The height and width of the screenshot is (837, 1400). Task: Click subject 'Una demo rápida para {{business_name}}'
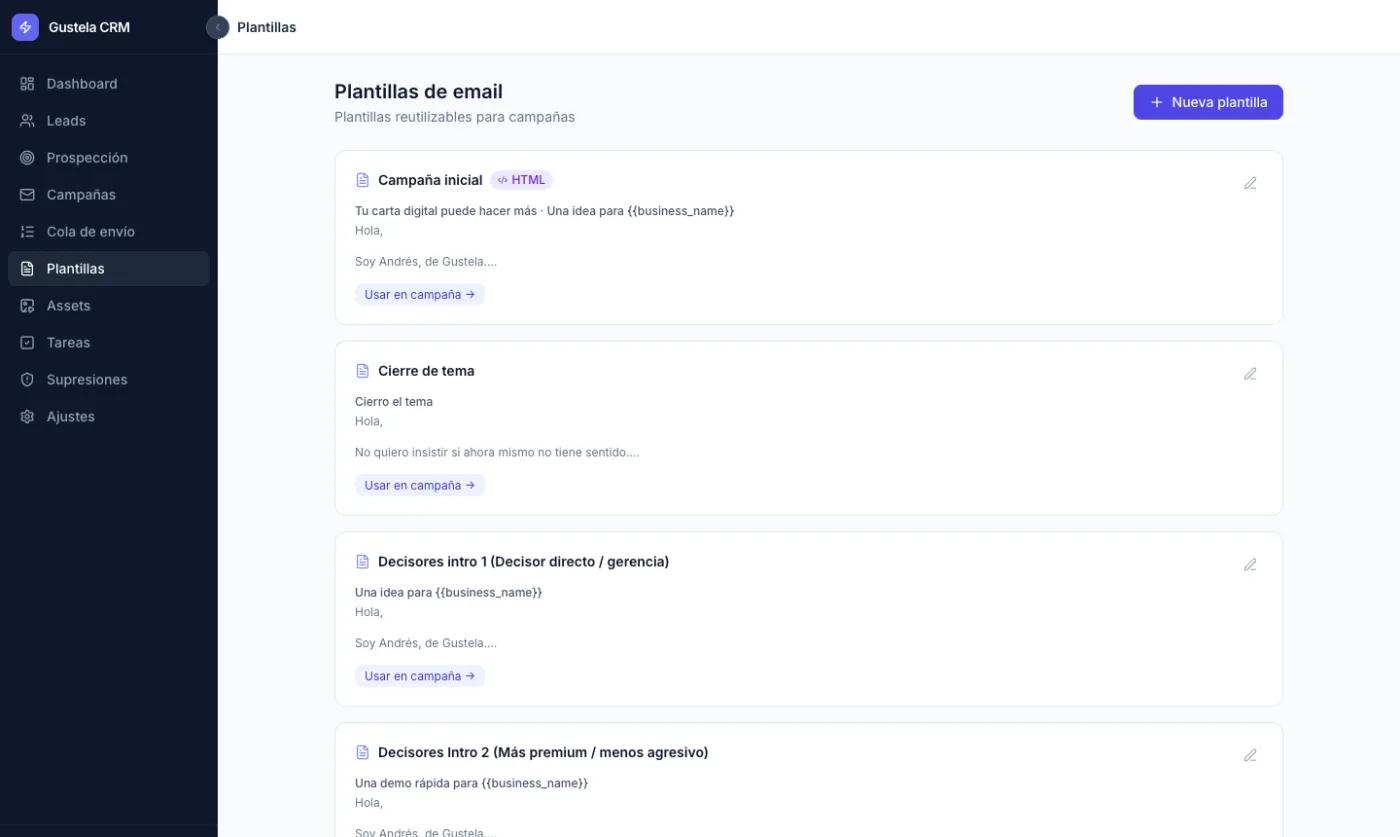471,783
